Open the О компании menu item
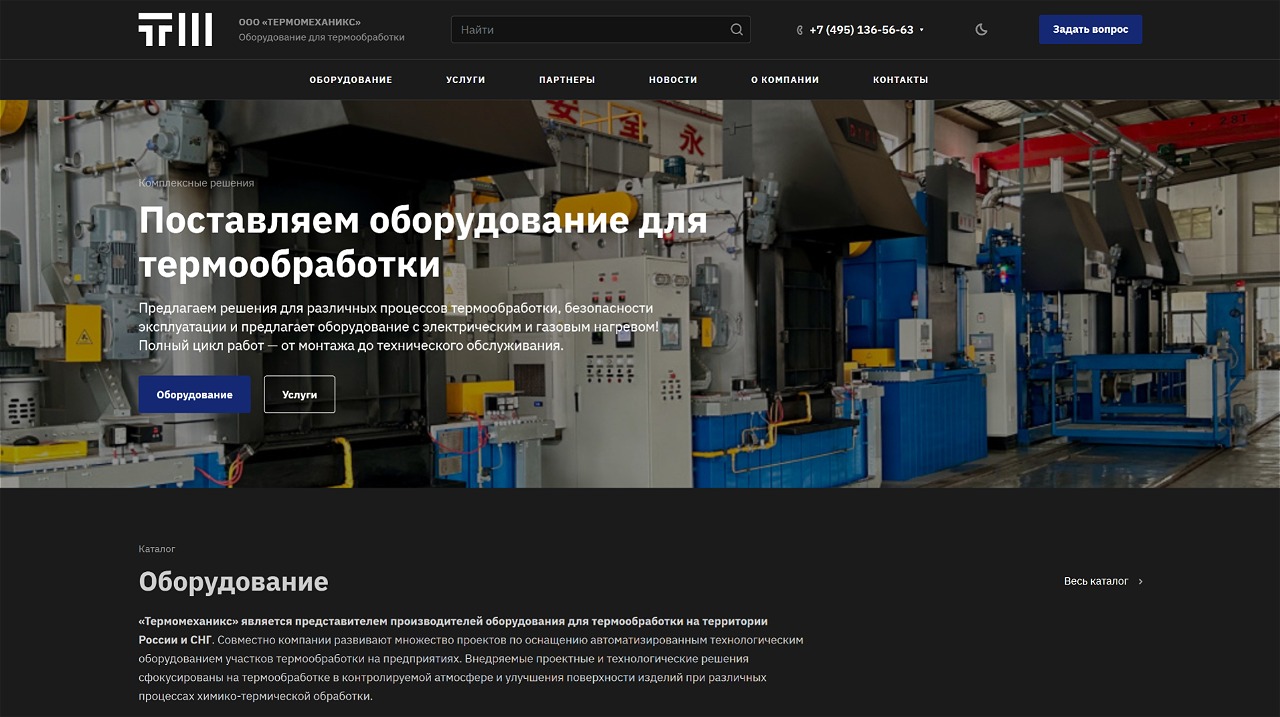 click(785, 80)
